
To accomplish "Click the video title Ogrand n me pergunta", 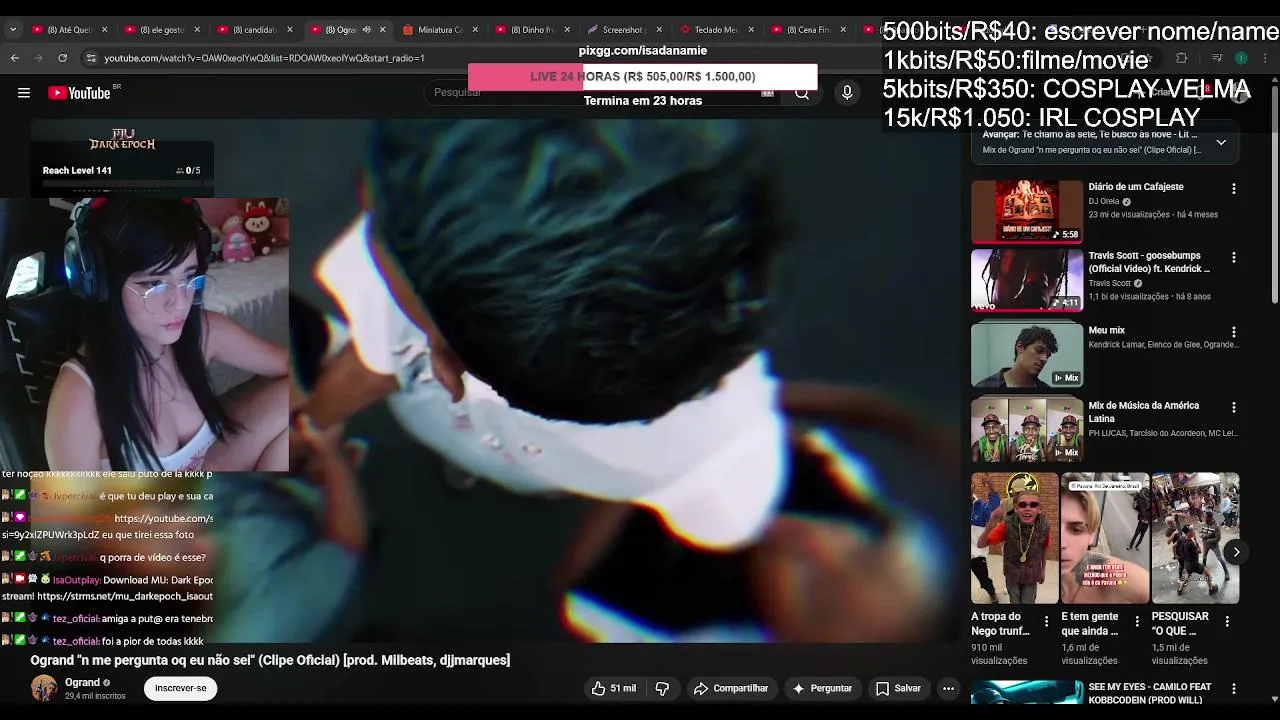I will coord(270,660).
